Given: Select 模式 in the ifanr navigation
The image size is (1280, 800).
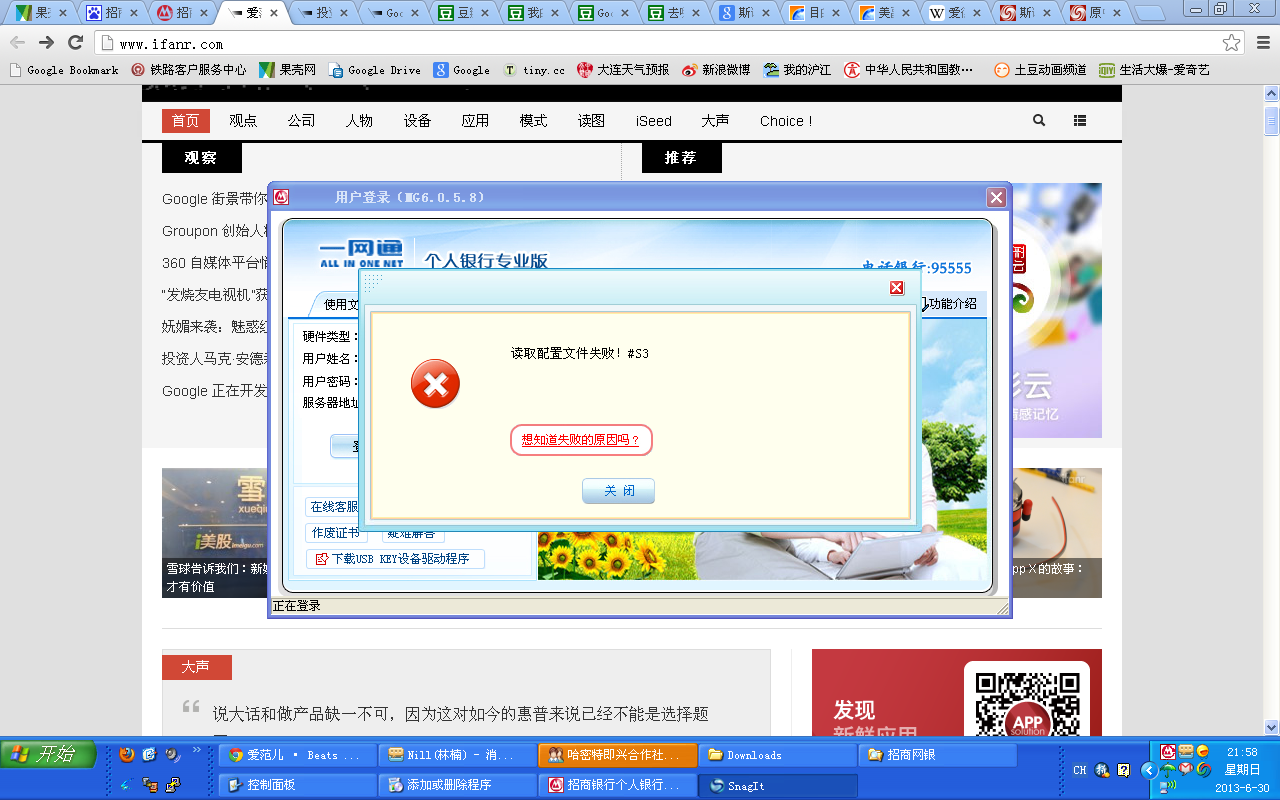Looking at the screenshot, I should 533,121.
